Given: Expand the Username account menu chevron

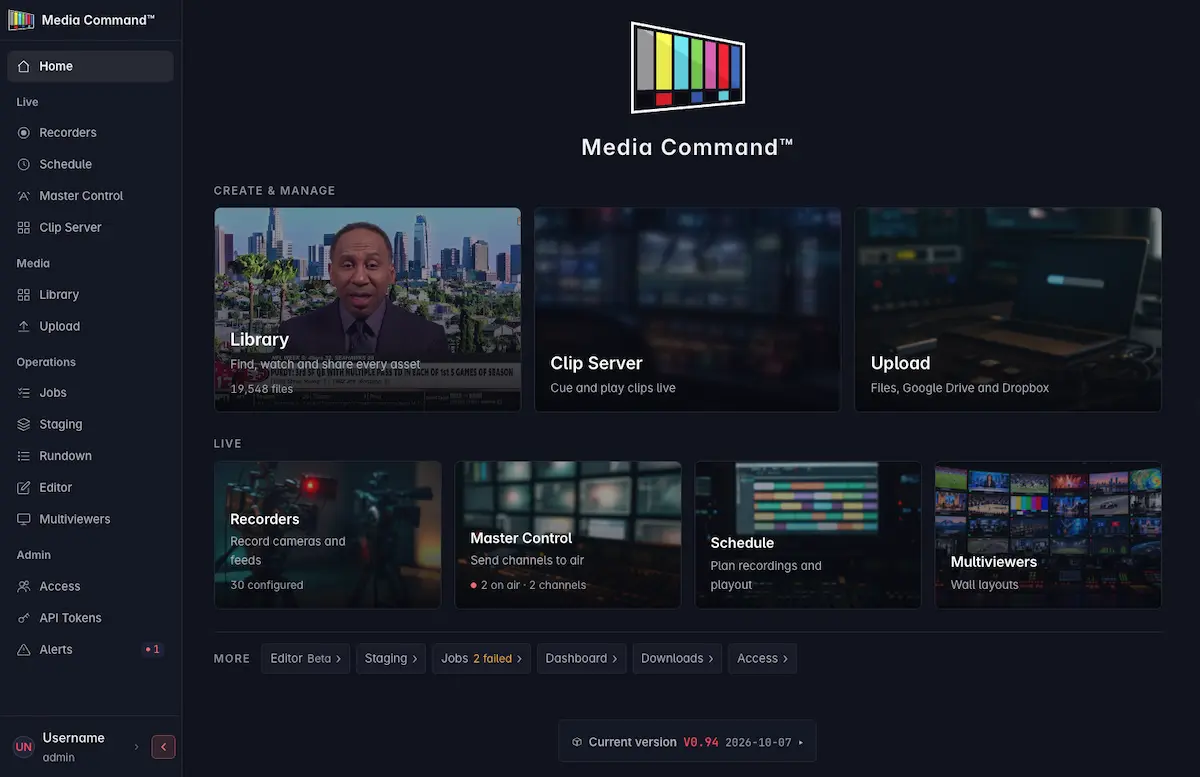Looking at the screenshot, I should pos(137,747).
